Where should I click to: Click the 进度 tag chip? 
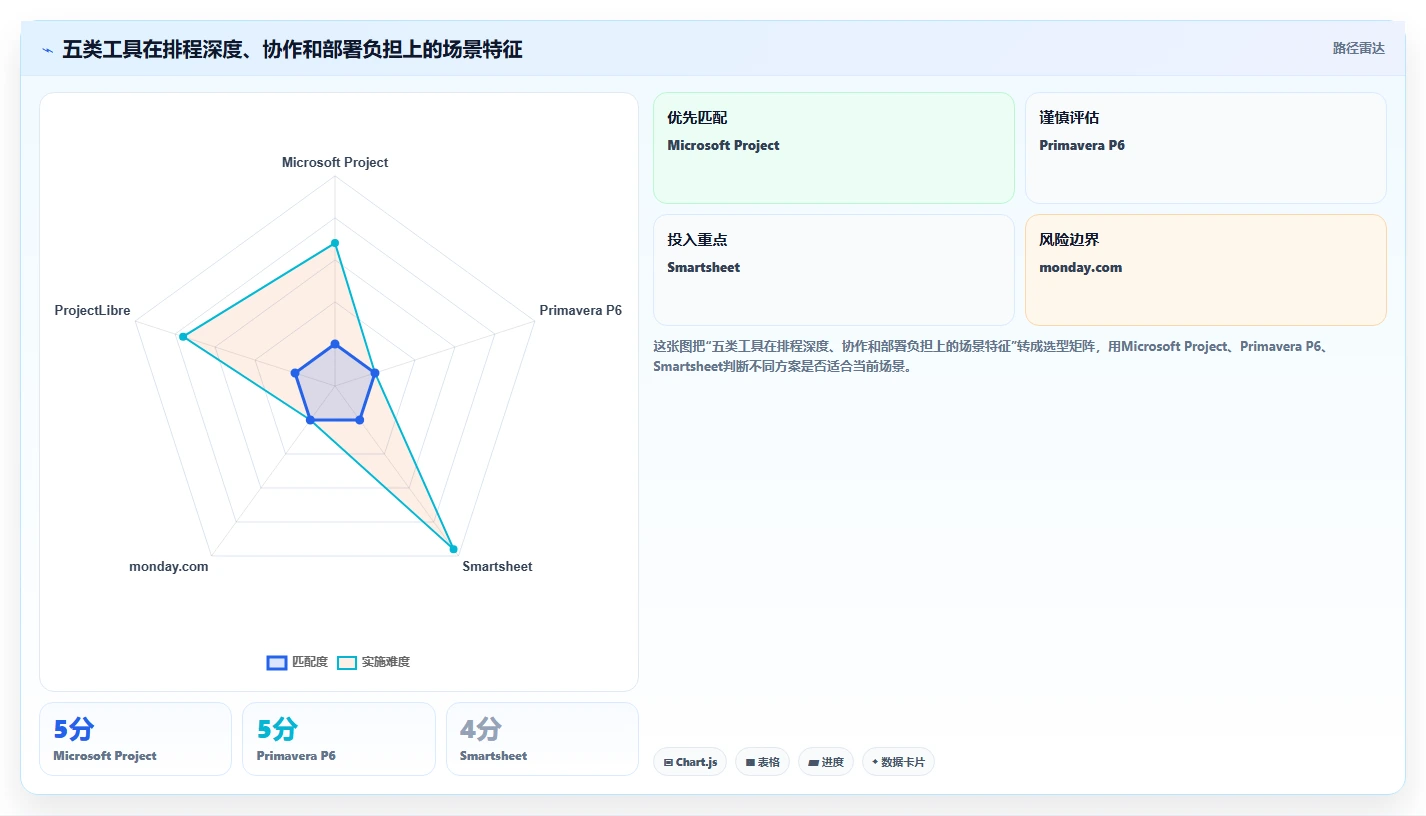pos(826,762)
